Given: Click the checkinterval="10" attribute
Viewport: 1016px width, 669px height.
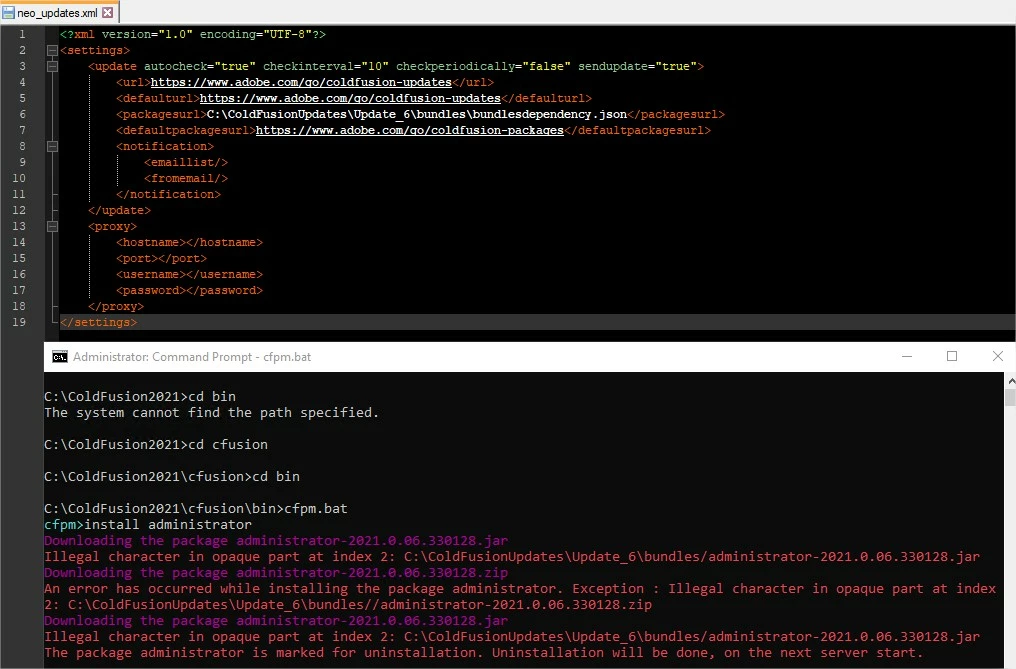Looking at the screenshot, I should click(326, 66).
